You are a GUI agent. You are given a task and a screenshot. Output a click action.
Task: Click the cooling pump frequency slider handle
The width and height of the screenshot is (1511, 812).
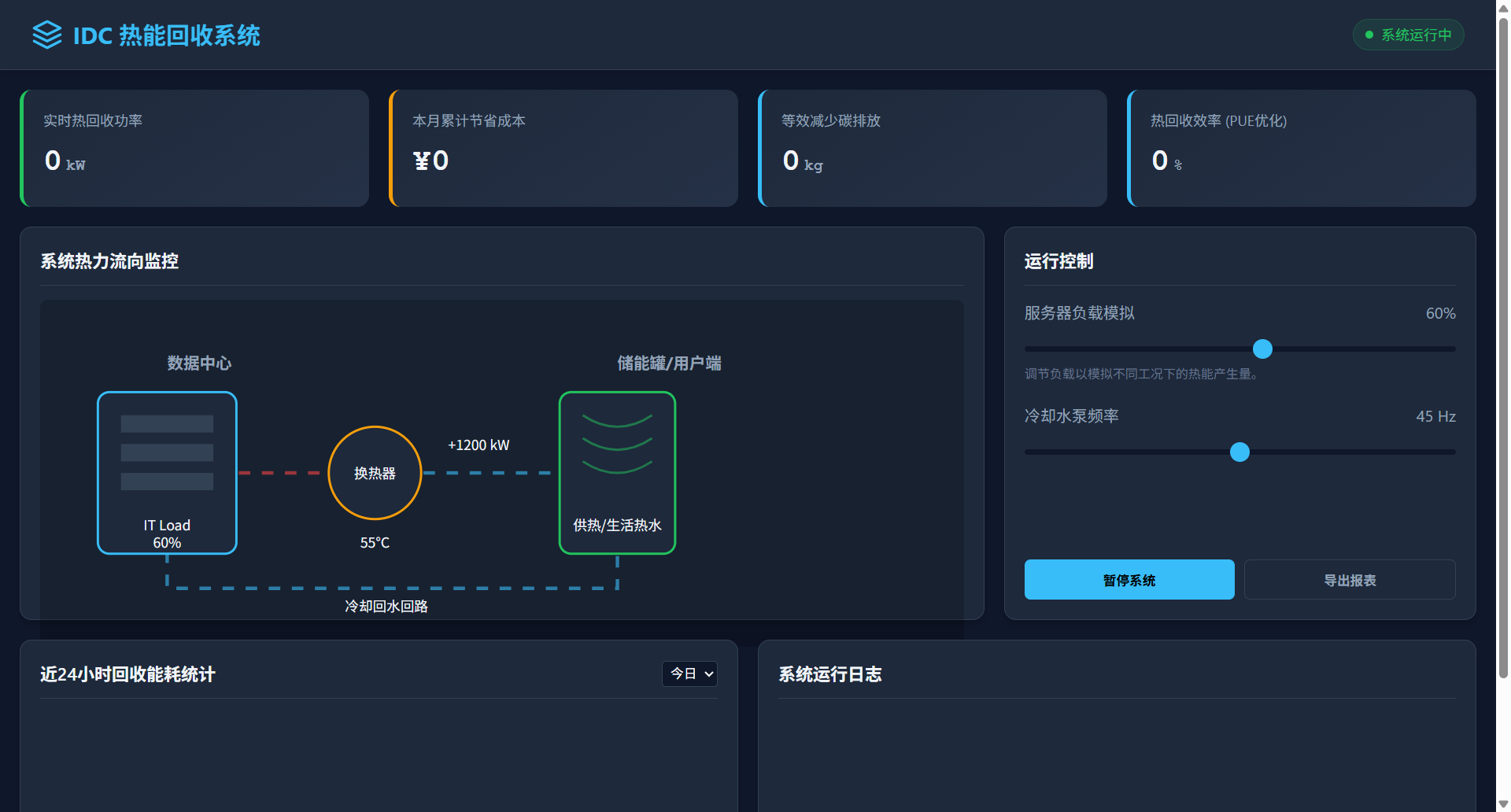tap(1239, 452)
